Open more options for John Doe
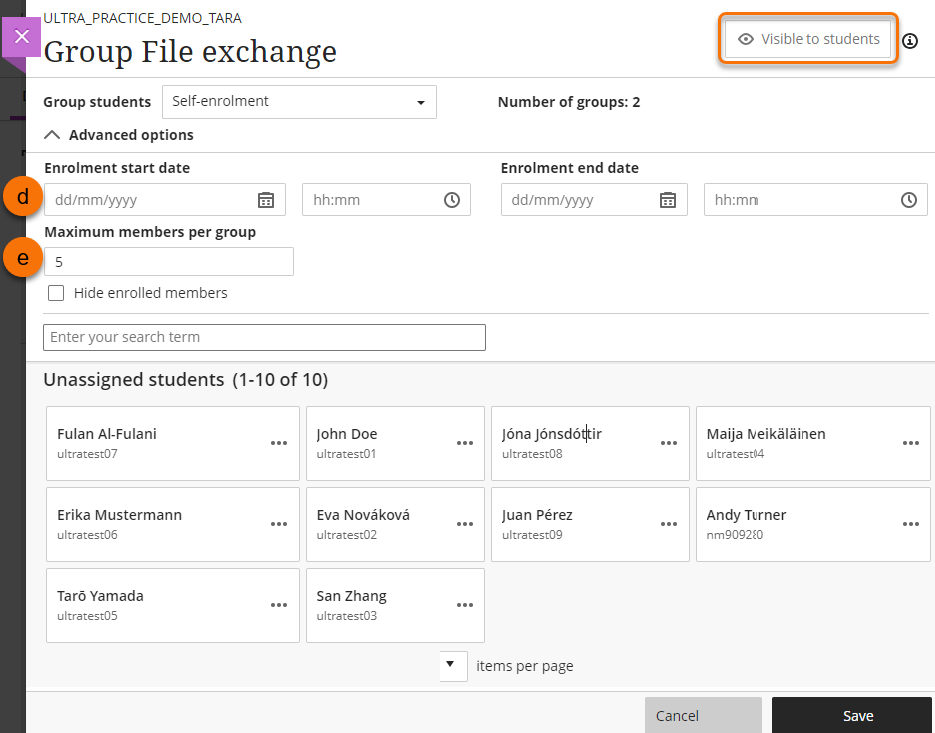This screenshot has height=733, width=935. pos(465,443)
